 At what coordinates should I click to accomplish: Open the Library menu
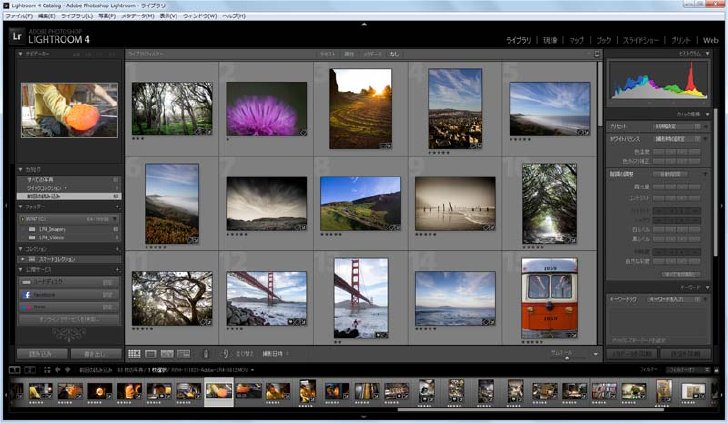point(77,16)
